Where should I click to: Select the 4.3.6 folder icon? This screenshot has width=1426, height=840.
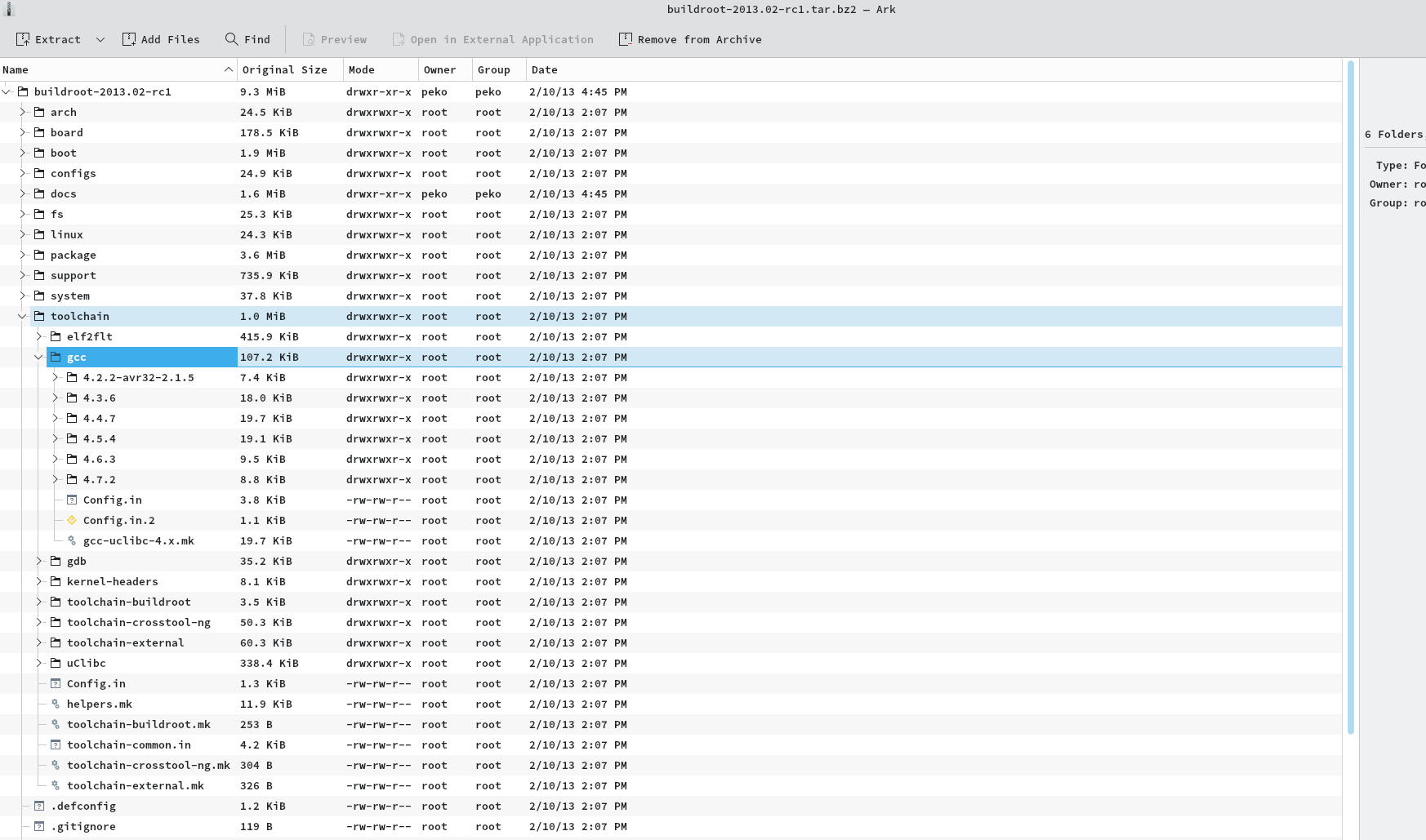[72, 398]
